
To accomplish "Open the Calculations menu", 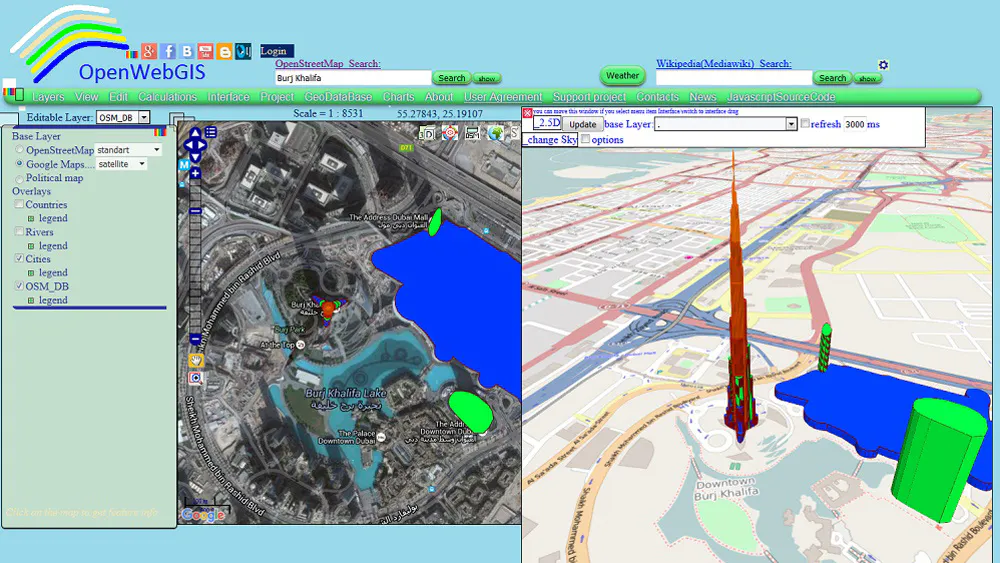I will [x=167, y=97].
